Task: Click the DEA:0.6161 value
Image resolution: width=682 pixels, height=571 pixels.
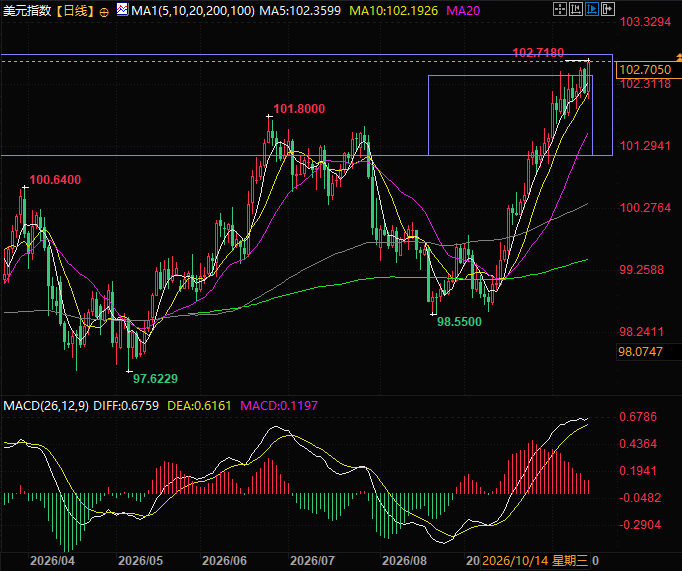Action: coord(199,406)
